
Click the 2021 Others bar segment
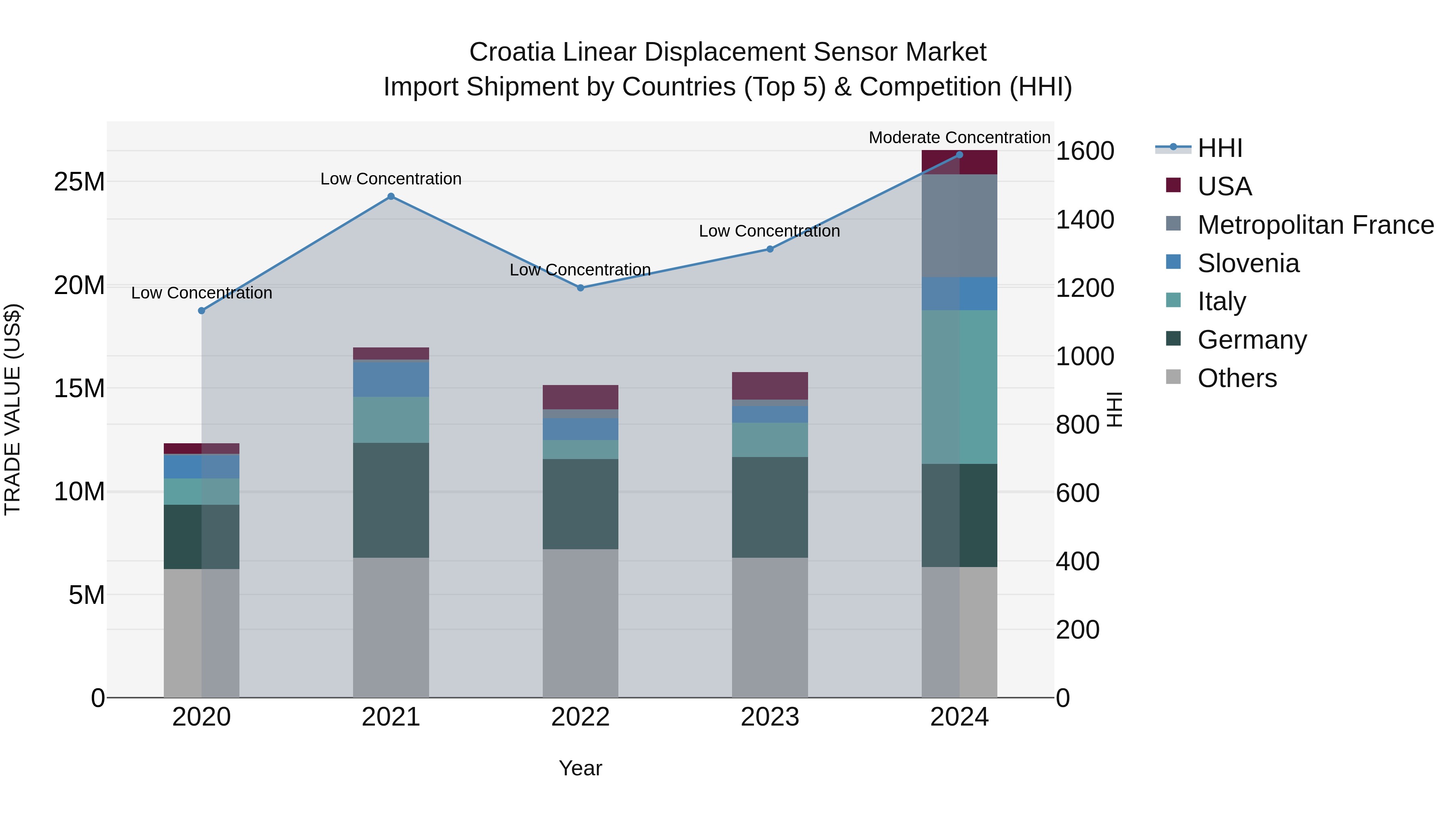tap(391, 627)
